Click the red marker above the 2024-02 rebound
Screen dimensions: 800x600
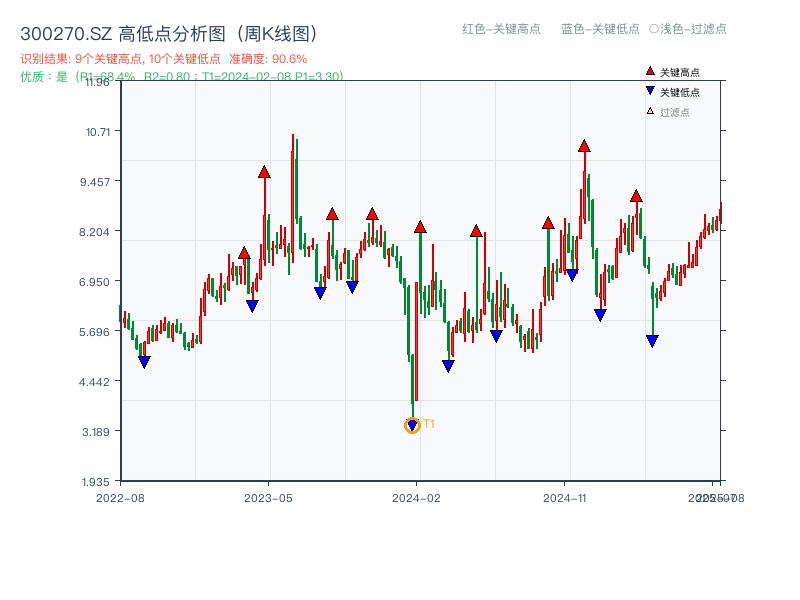tap(421, 227)
